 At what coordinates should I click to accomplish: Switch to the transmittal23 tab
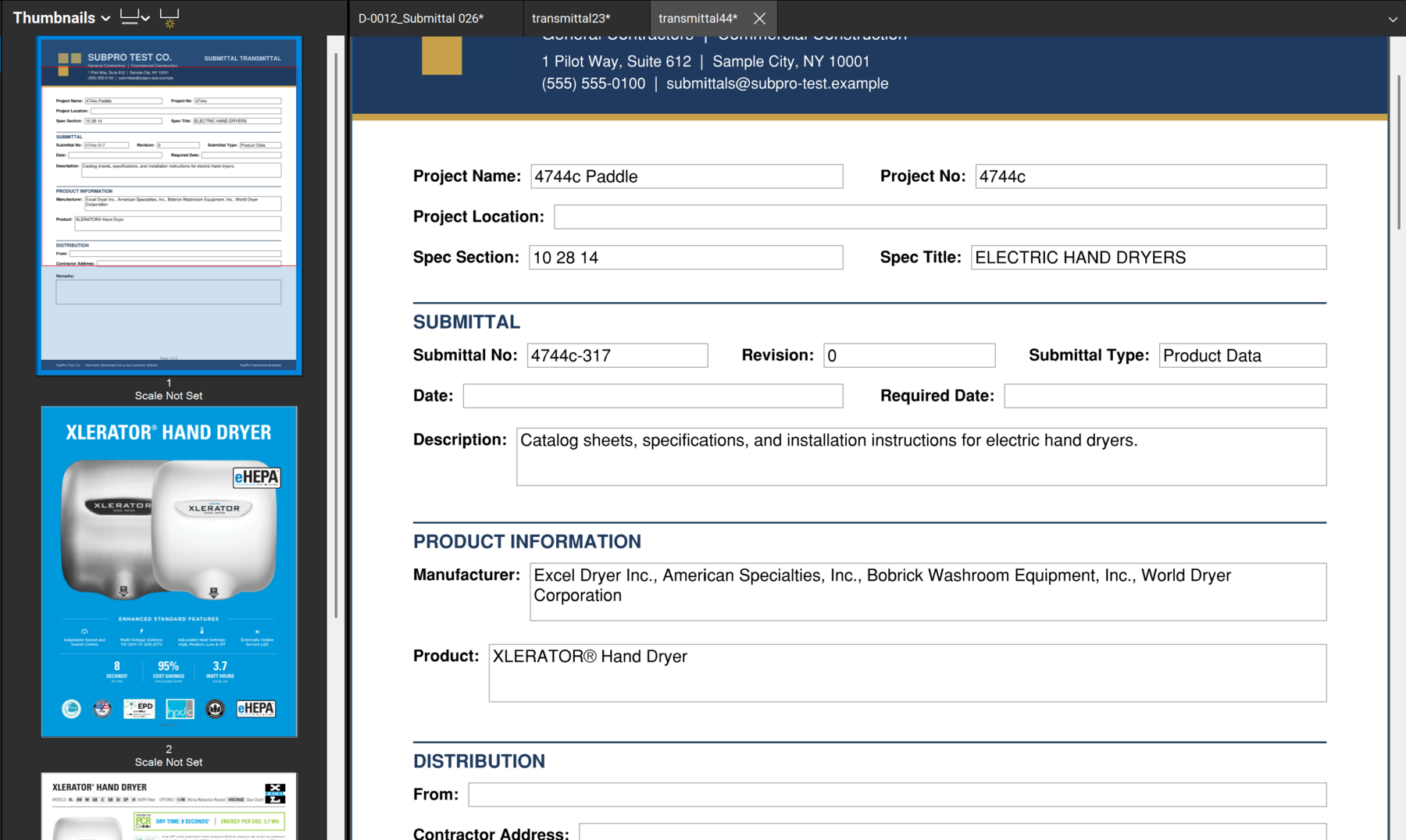pos(571,18)
